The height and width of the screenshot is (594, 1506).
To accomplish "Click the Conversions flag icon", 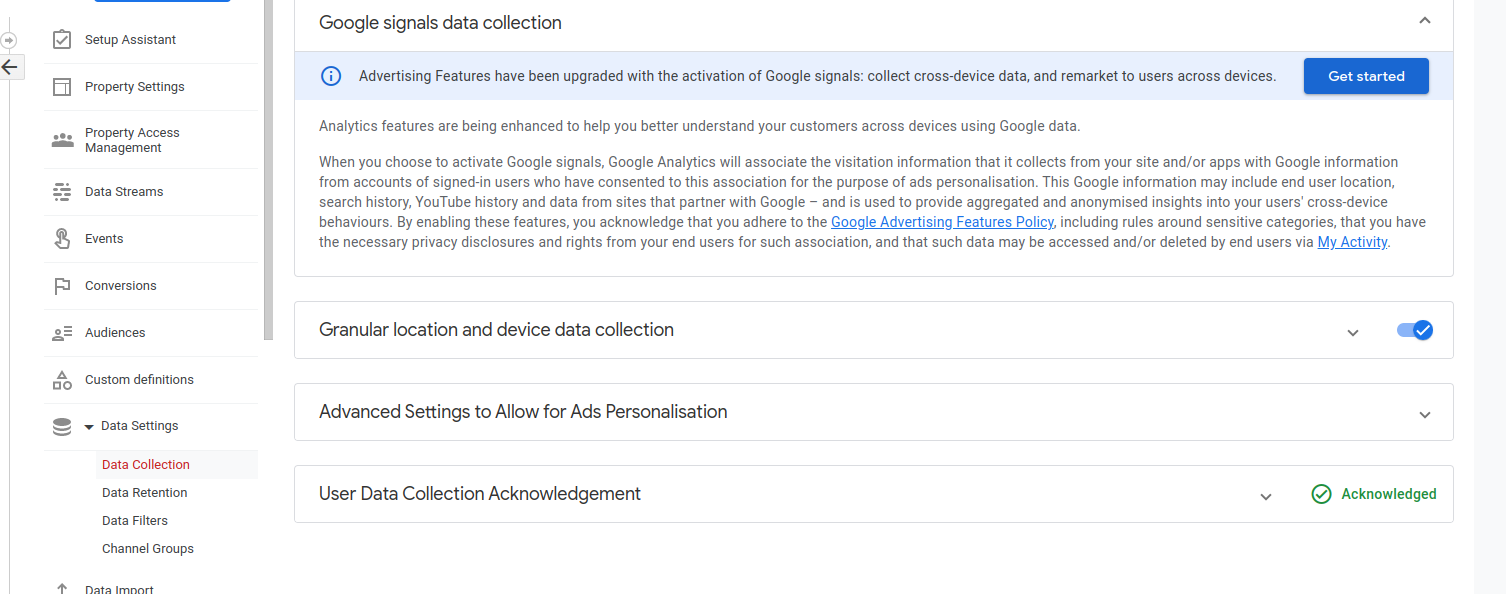I will [62, 286].
